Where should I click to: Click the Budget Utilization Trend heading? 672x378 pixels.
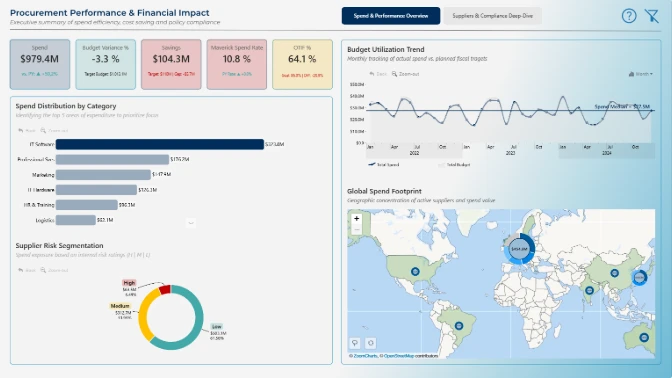(x=386, y=49)
